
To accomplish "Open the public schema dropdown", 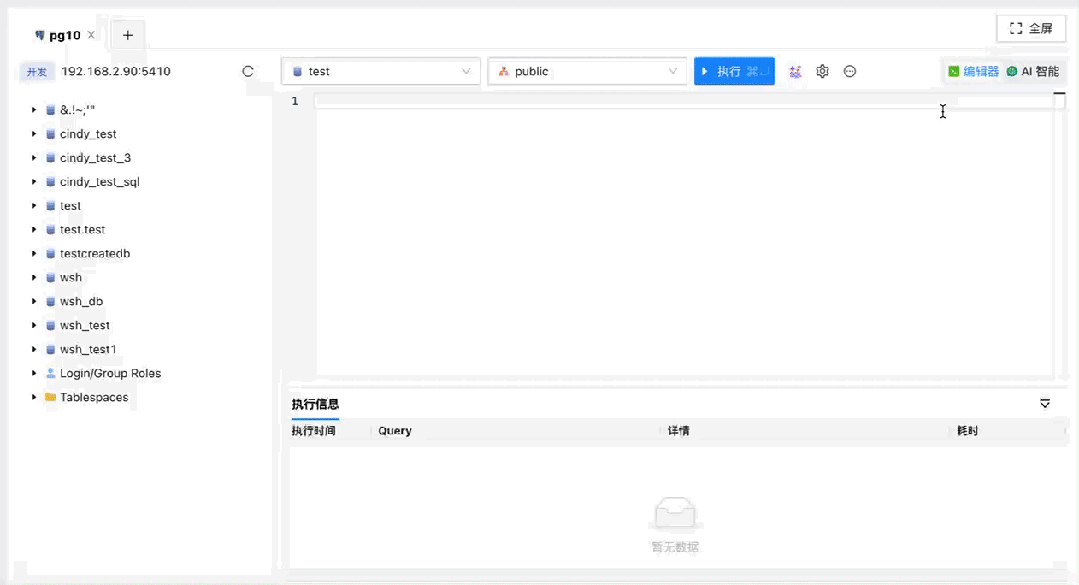I will (587, 72).
